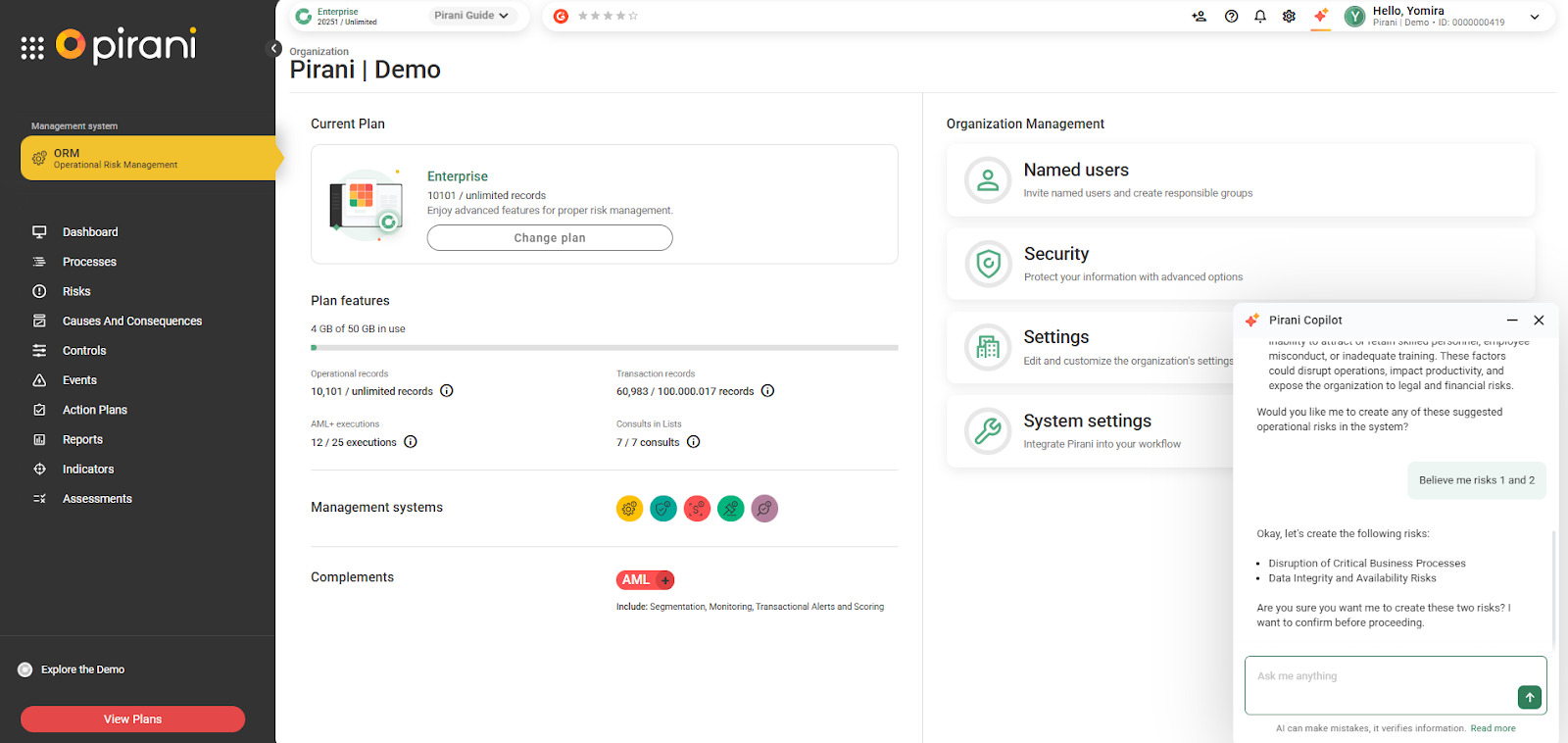Open the Settings organization card
Viewport: 1568px width, 743px height.
pos(1090,348)
